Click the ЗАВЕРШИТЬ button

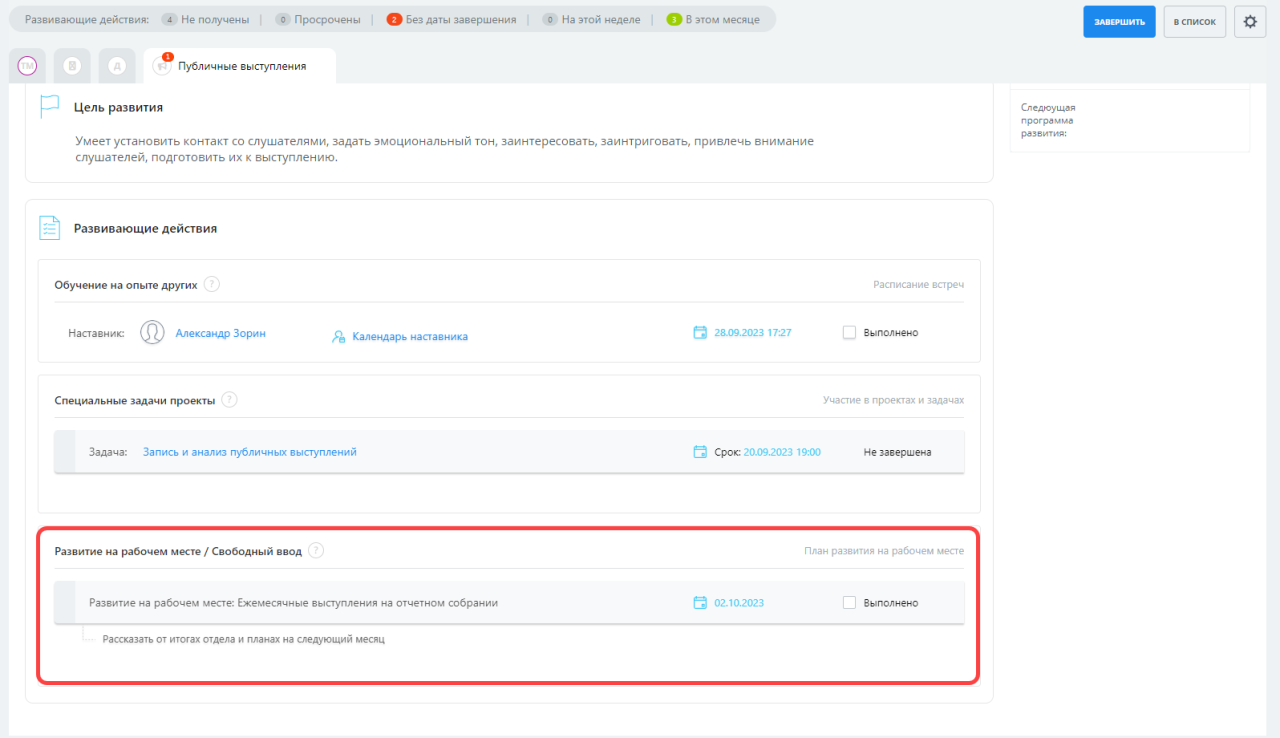click(1119, 21)
